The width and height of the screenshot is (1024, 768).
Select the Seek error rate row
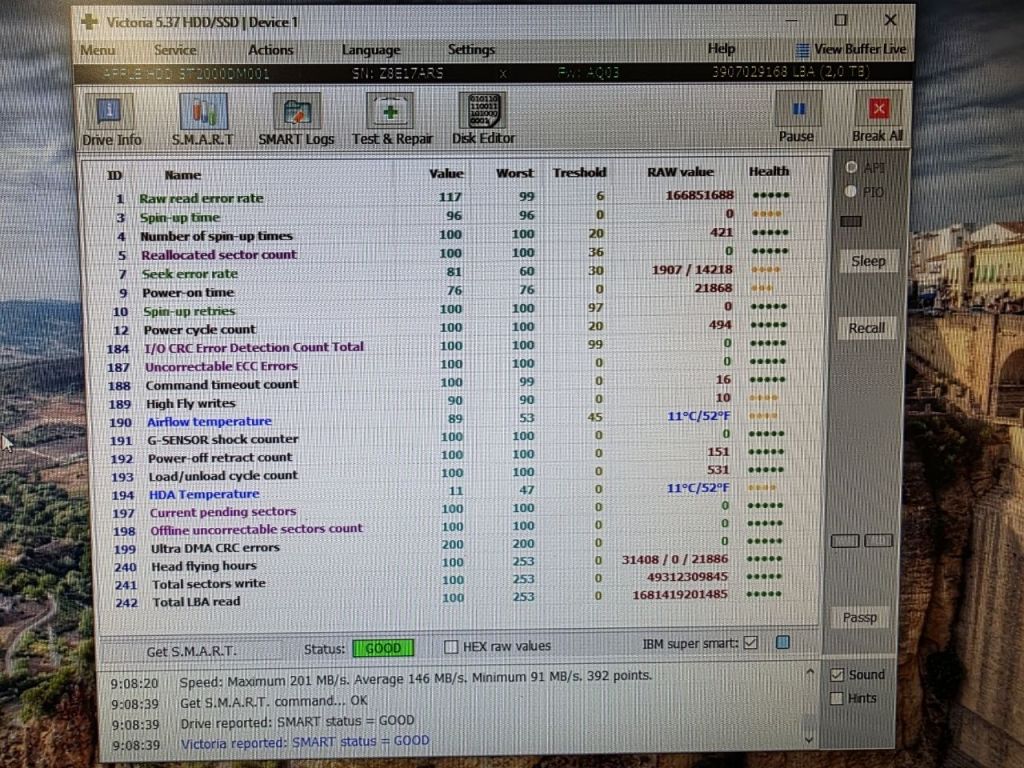[x=449, y=272]
